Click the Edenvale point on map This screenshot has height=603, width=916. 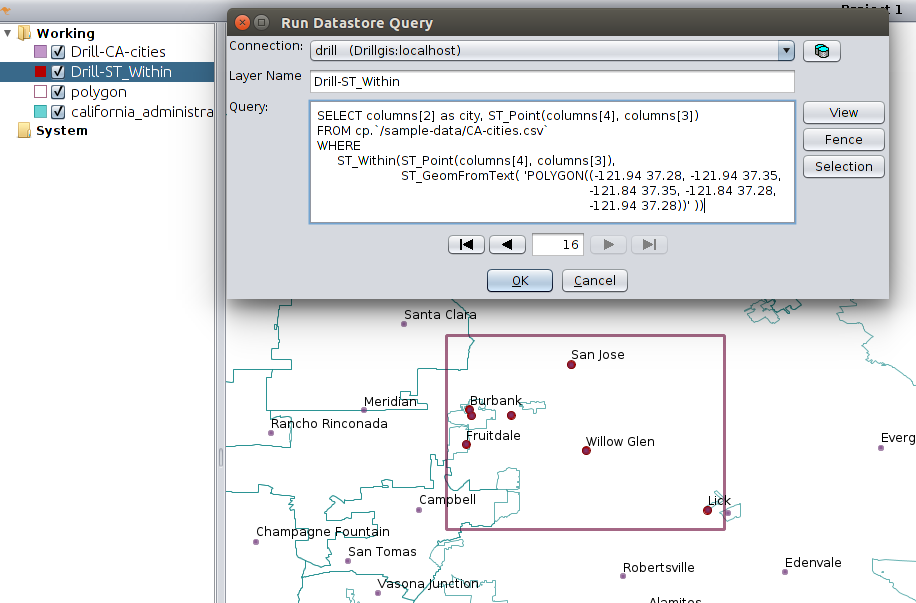[785, 572]
